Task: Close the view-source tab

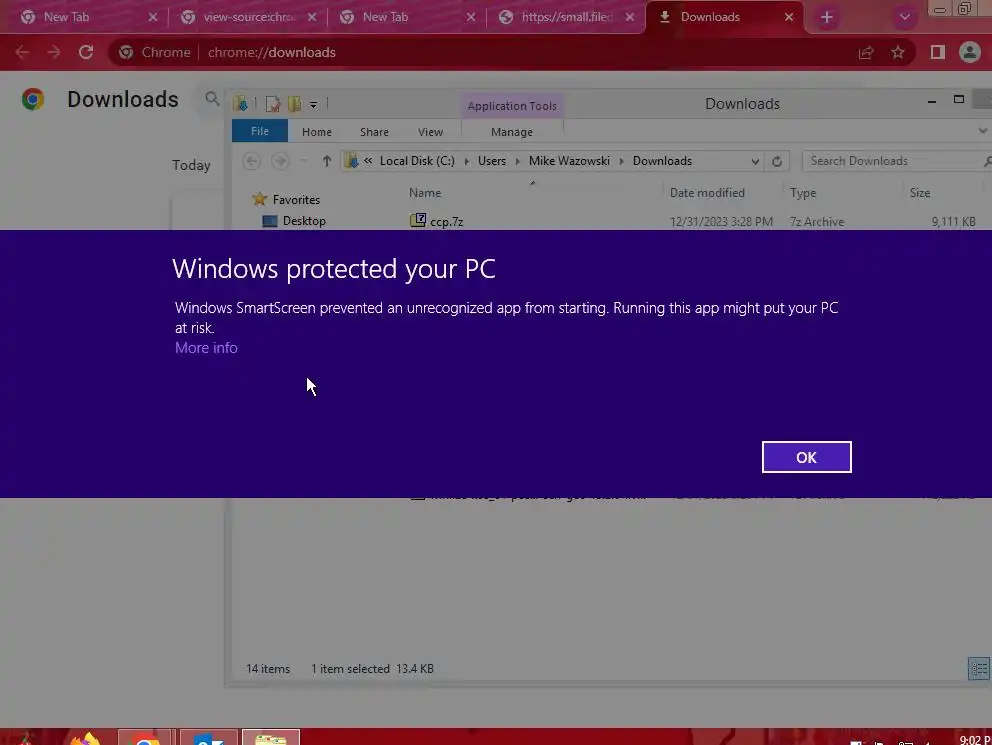Action: click(x=312, y=17)
